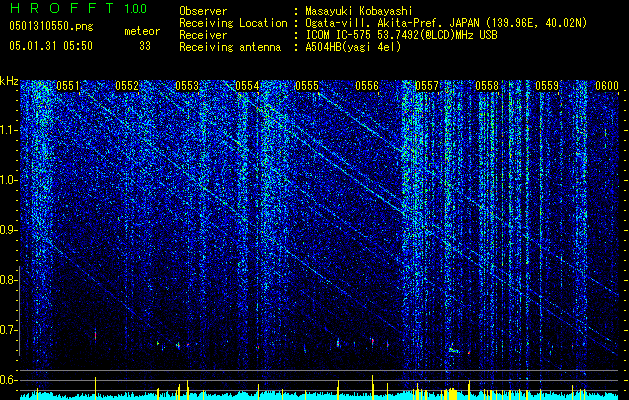This screenshot has width=629, height=400.
Task: Click the 0551 time marker
Action: tap(68, 86)
